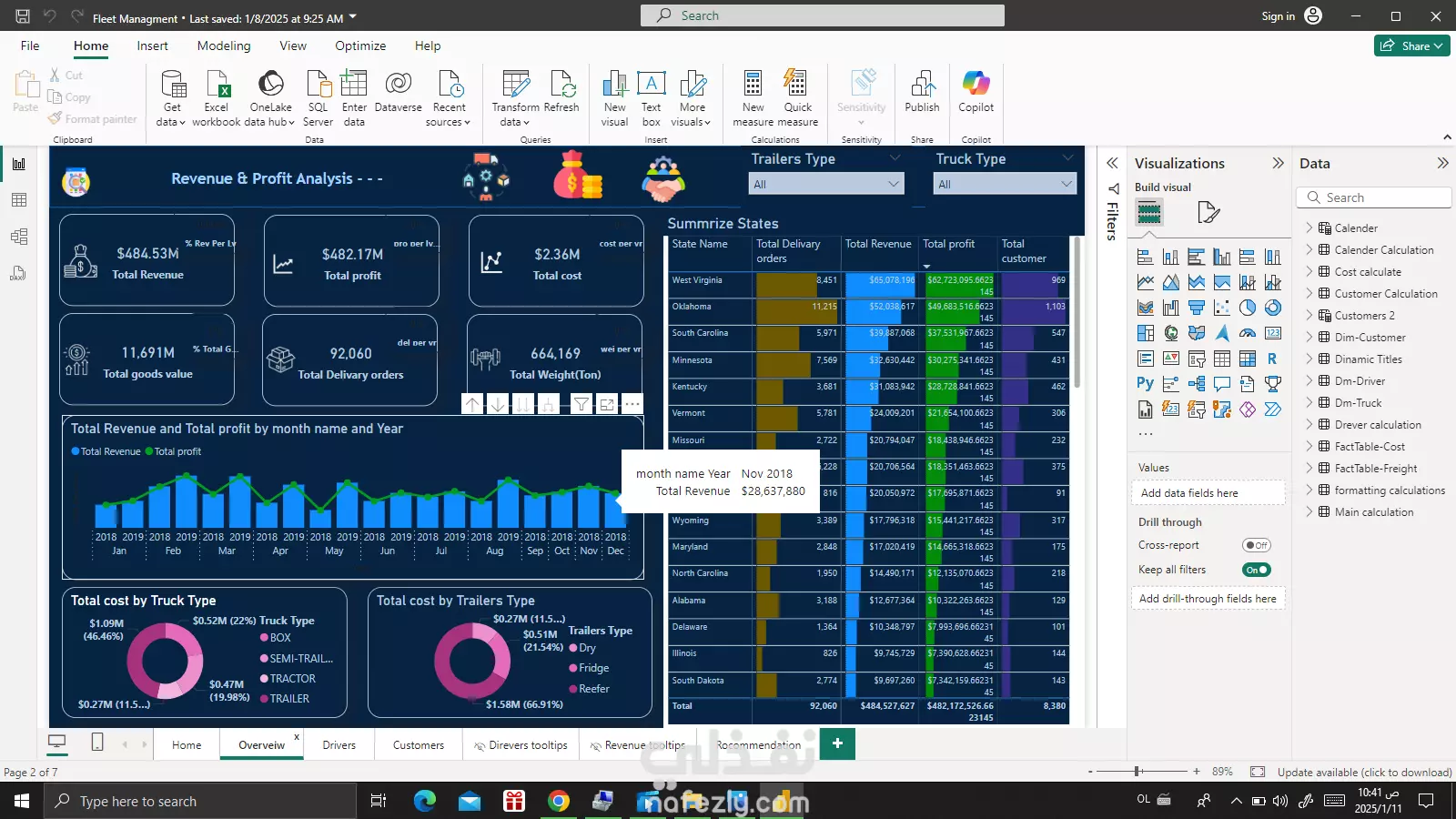1456x819 pixels.
Task: Refresh the report data
Action: click(561, 91)
